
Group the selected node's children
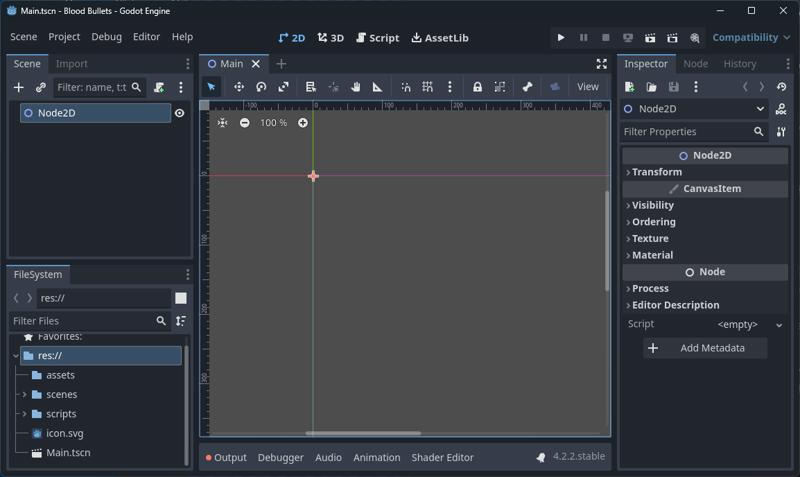(x=499, y=87)
